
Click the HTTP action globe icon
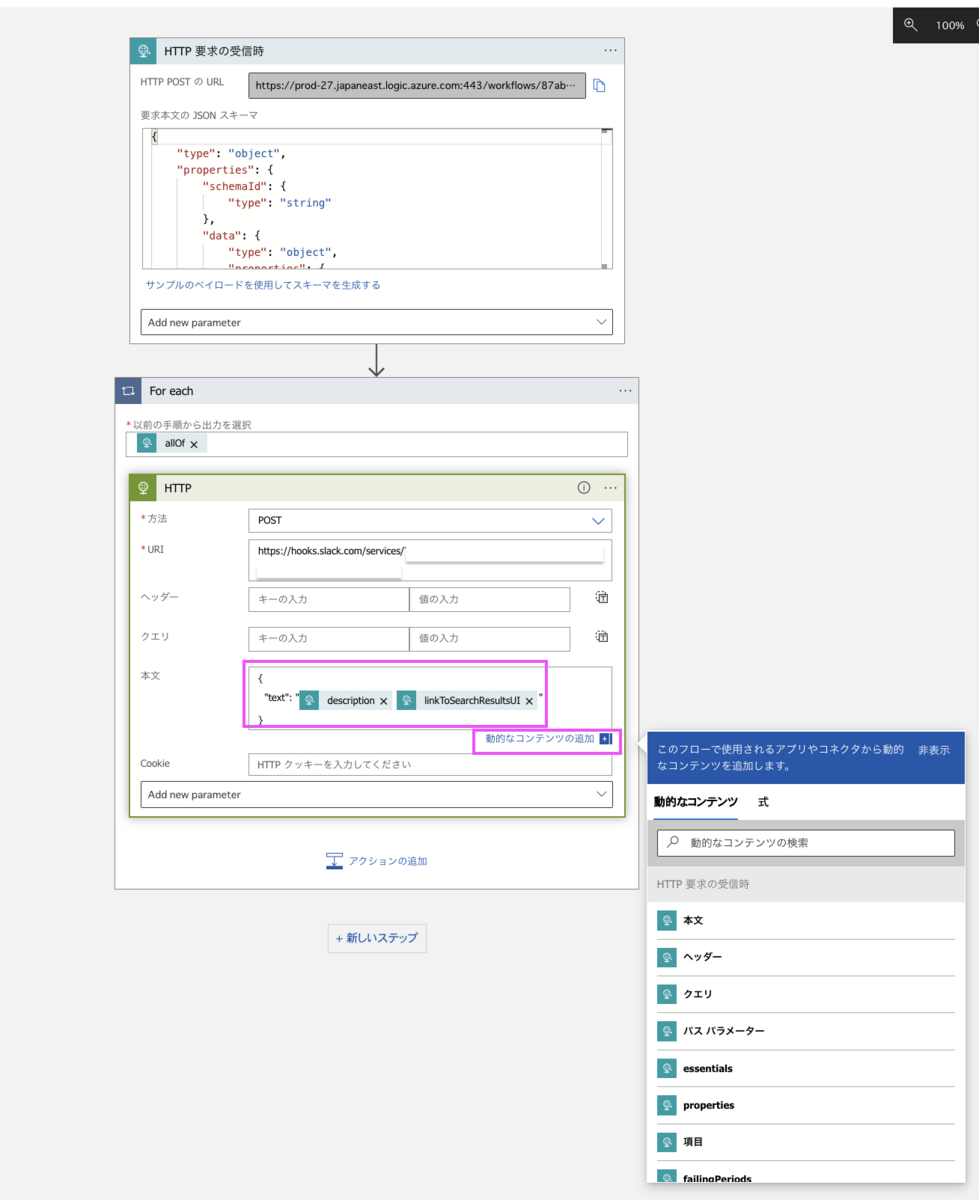144,488
